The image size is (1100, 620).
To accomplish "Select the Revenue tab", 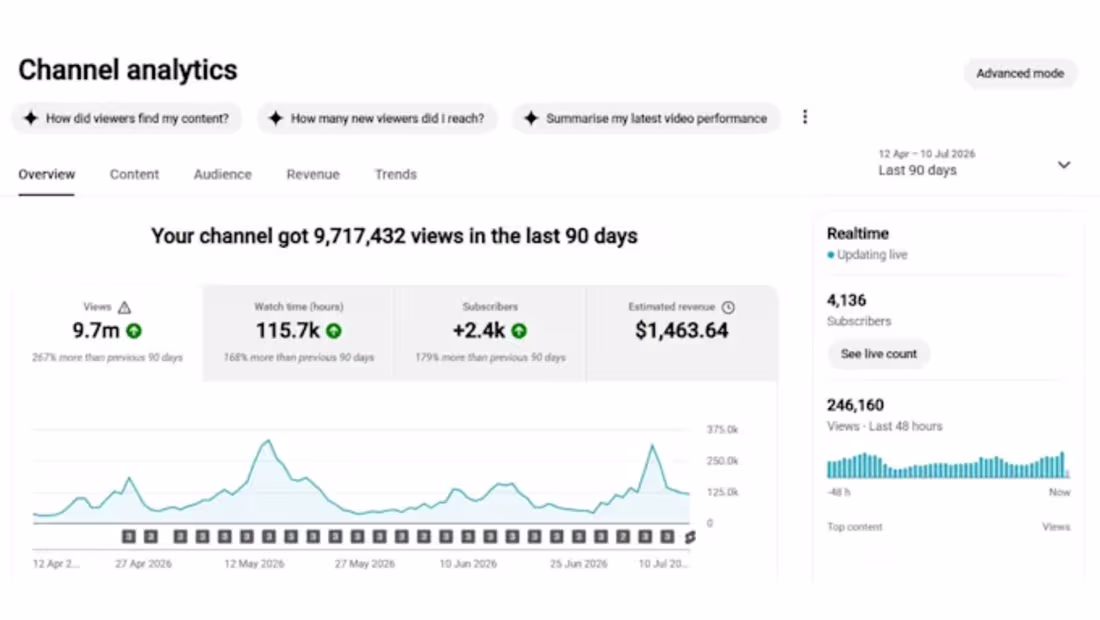I will pos(313,175).
